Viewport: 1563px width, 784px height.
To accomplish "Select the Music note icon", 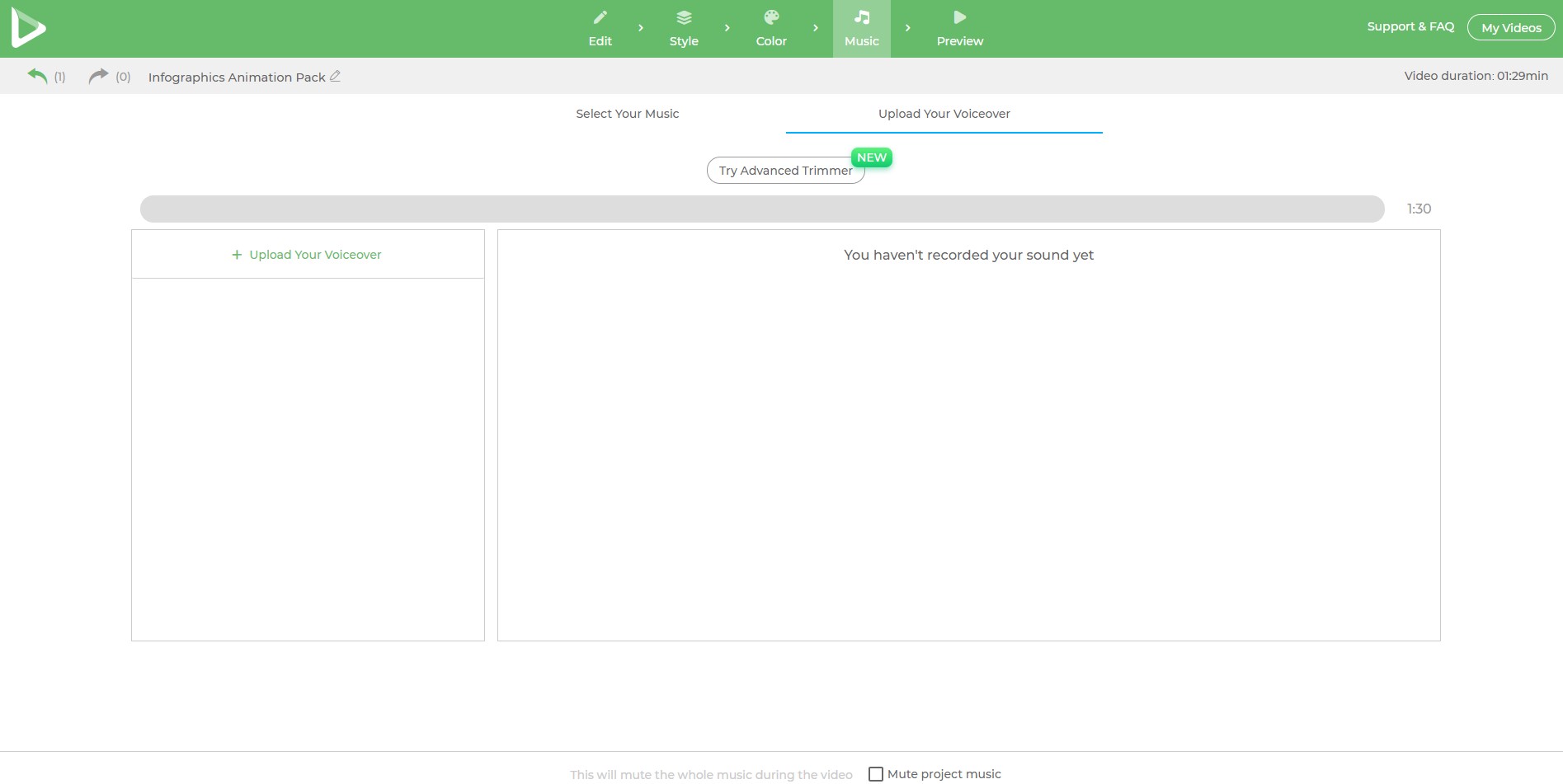I will tap(861, 17).
